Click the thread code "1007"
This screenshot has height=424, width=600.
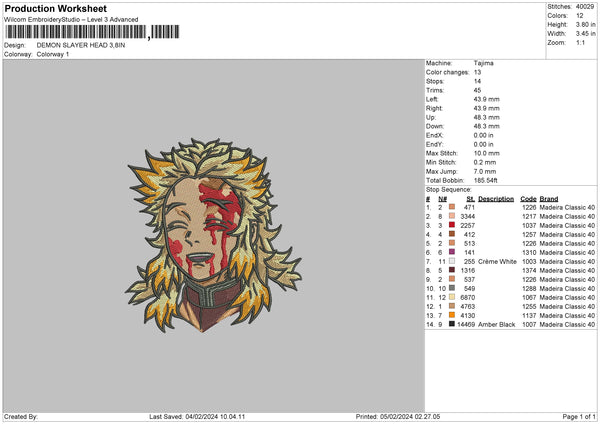coord(529,325)
